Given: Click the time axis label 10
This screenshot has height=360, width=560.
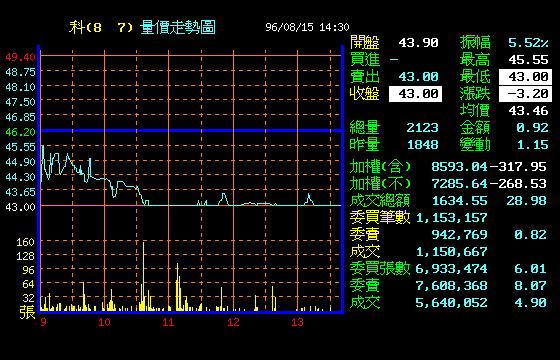Looking at the screenshot, I should click(104, 322).
